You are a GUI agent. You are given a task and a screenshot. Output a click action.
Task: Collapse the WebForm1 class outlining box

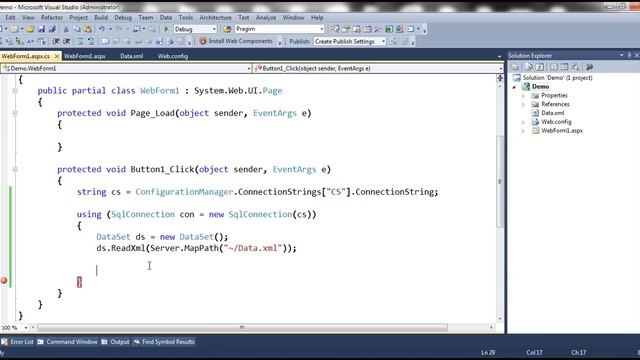point(15,91)
